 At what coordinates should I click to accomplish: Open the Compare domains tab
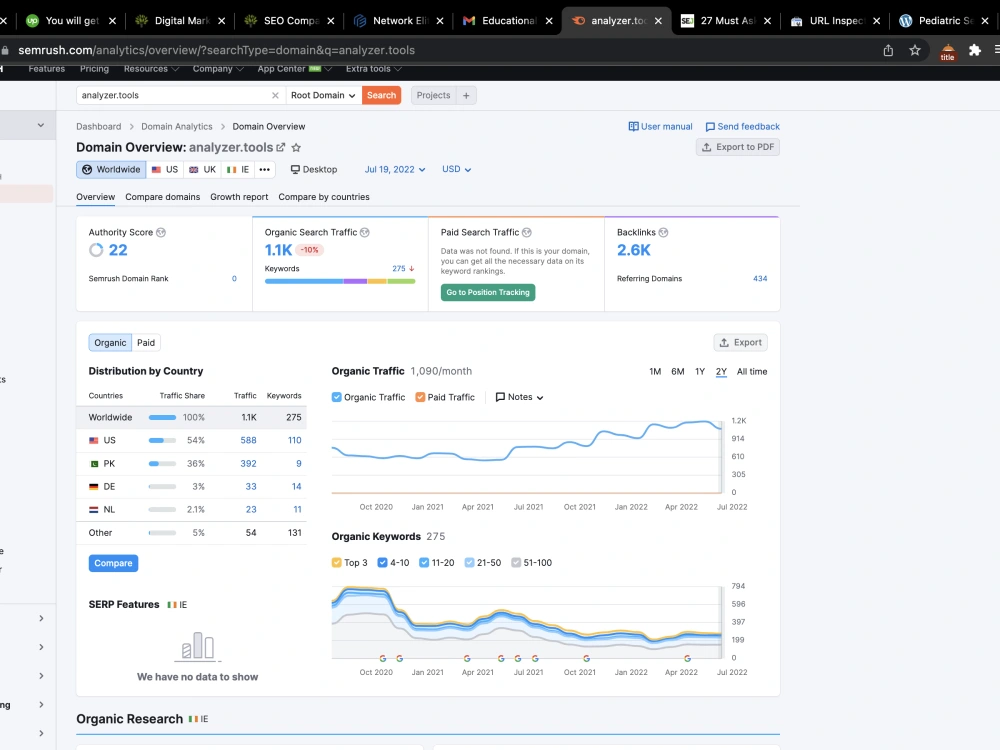pyautogui.click(x=163, y=197)
